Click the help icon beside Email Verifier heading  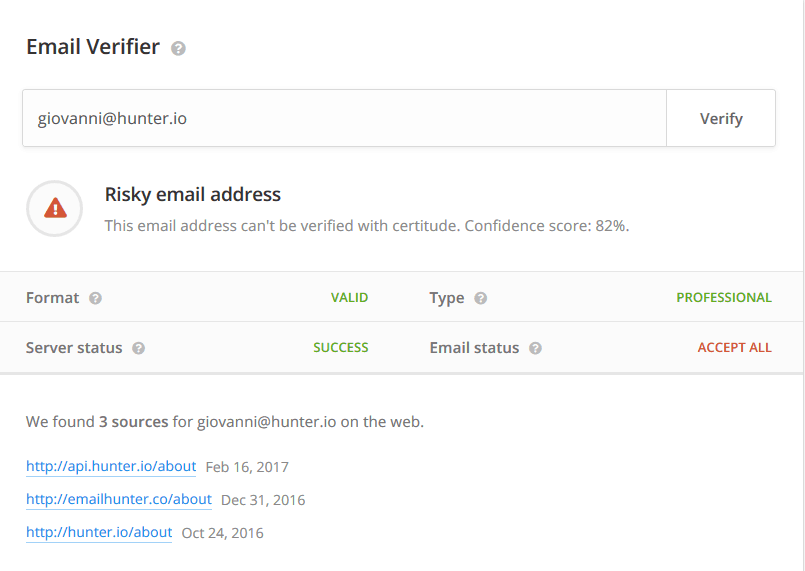(178, 48)
